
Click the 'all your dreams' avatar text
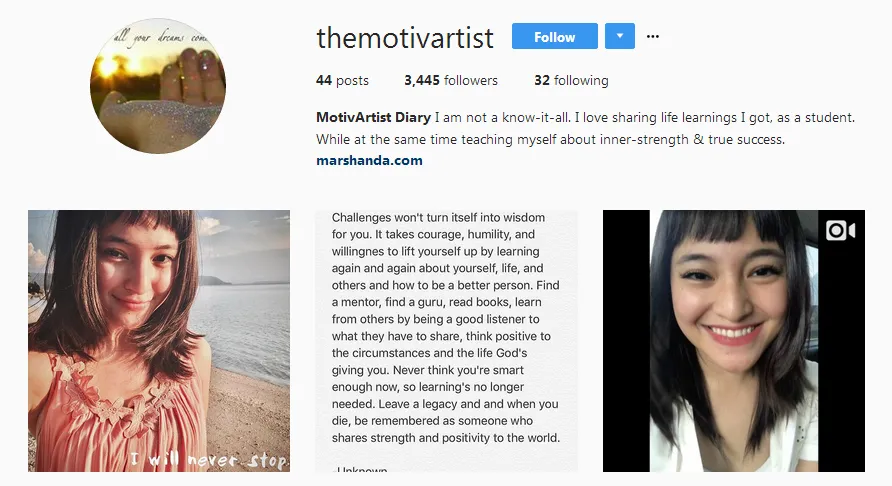[160, 38]
